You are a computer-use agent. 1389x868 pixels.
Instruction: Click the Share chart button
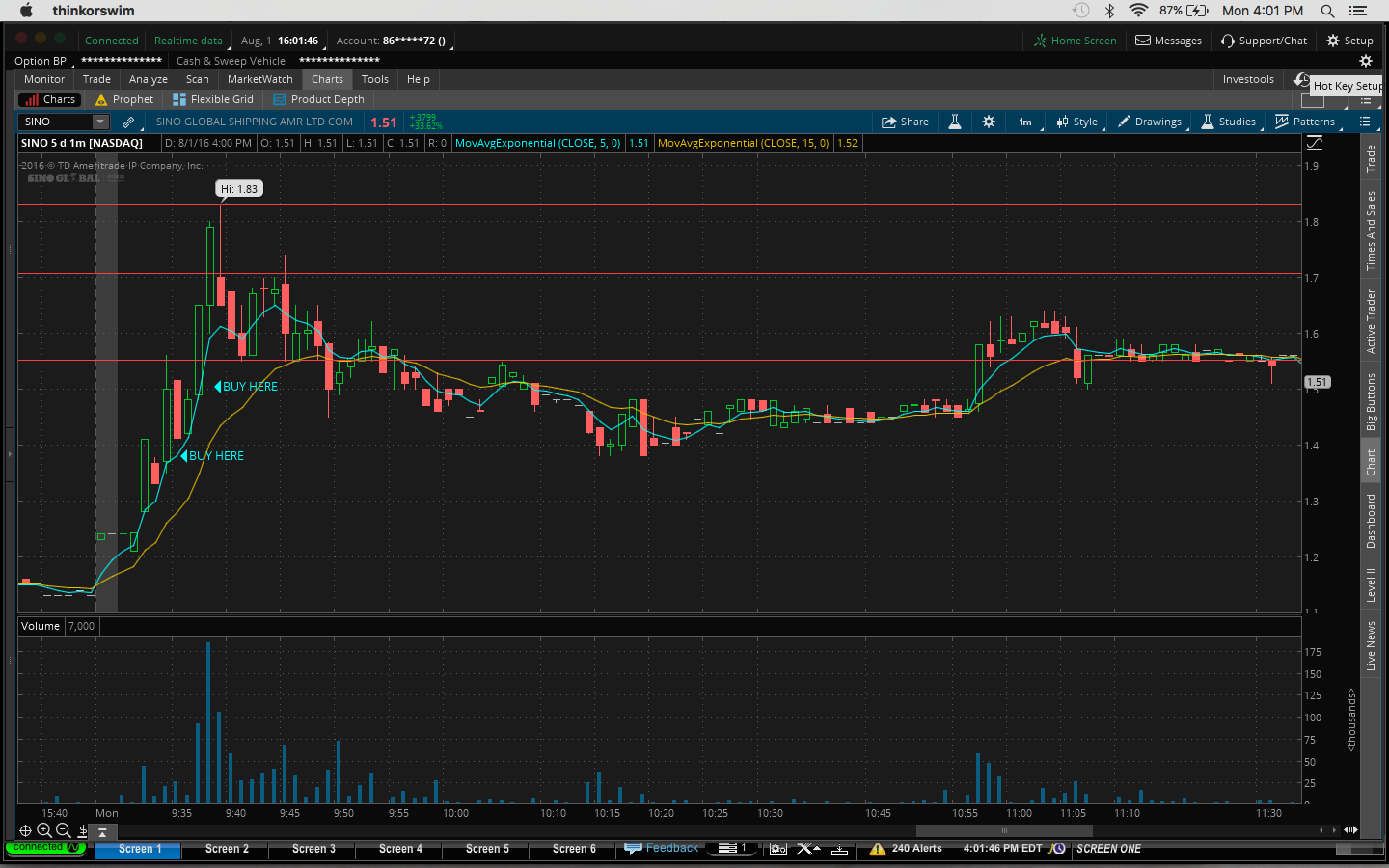click(x=905, y=122)
